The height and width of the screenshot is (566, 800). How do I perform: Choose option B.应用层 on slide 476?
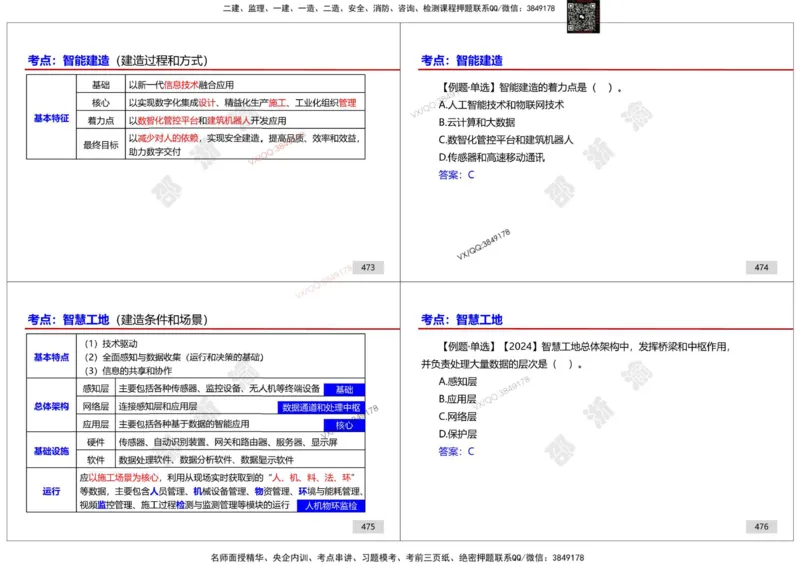click(457, 399)
